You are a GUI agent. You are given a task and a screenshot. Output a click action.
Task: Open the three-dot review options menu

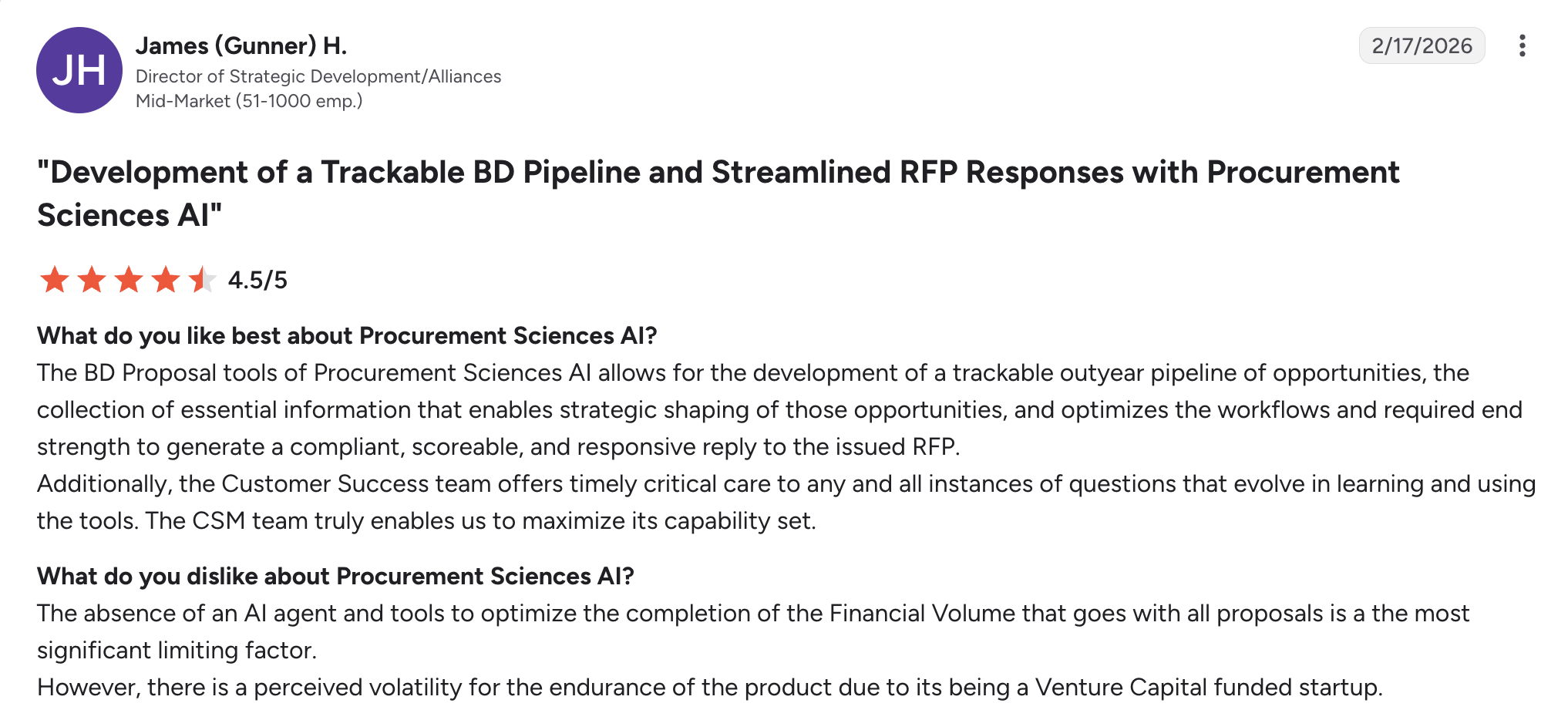tap(1522, 45)
